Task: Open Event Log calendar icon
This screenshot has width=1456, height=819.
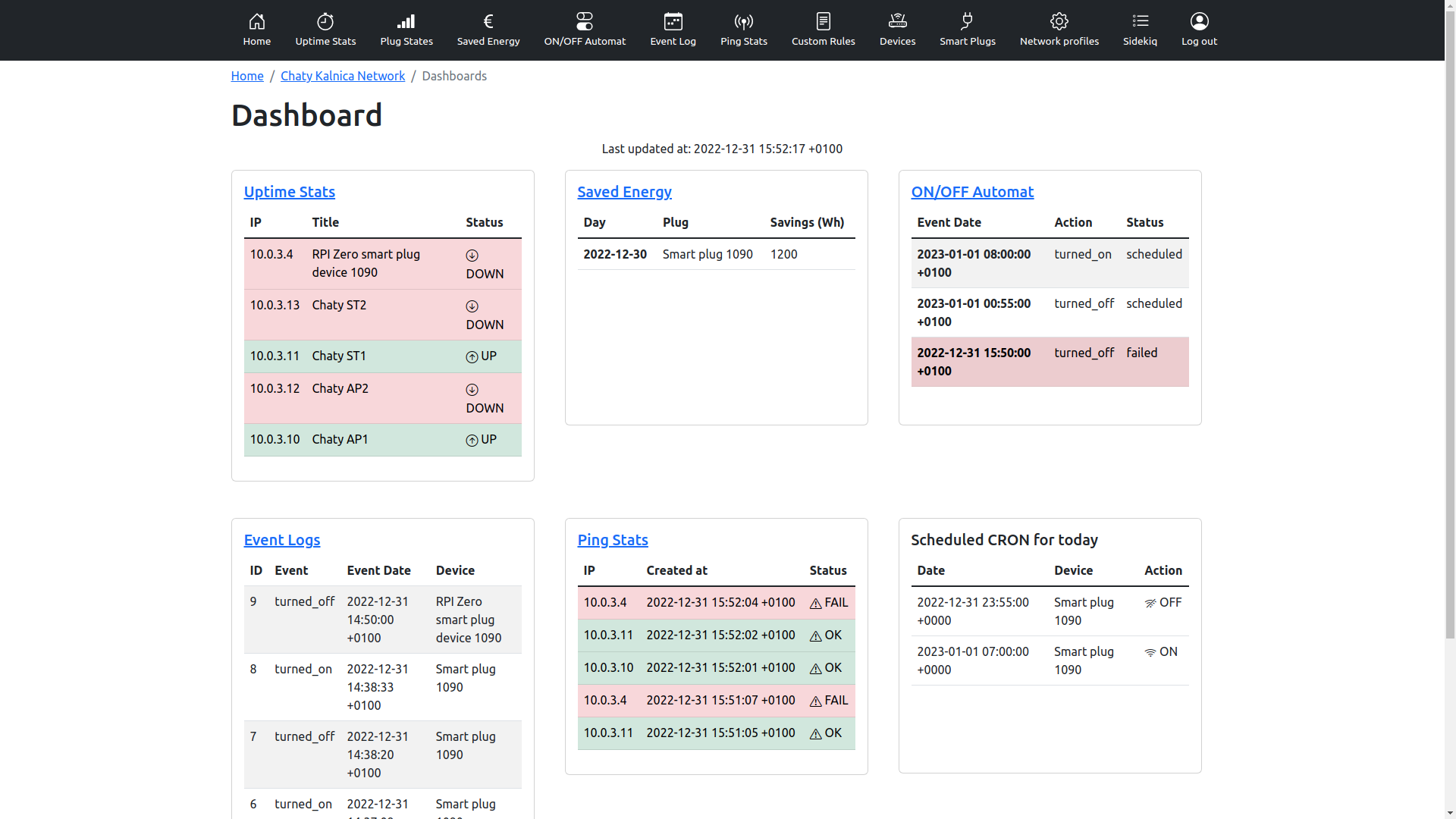Action: (x=673, y=21)
